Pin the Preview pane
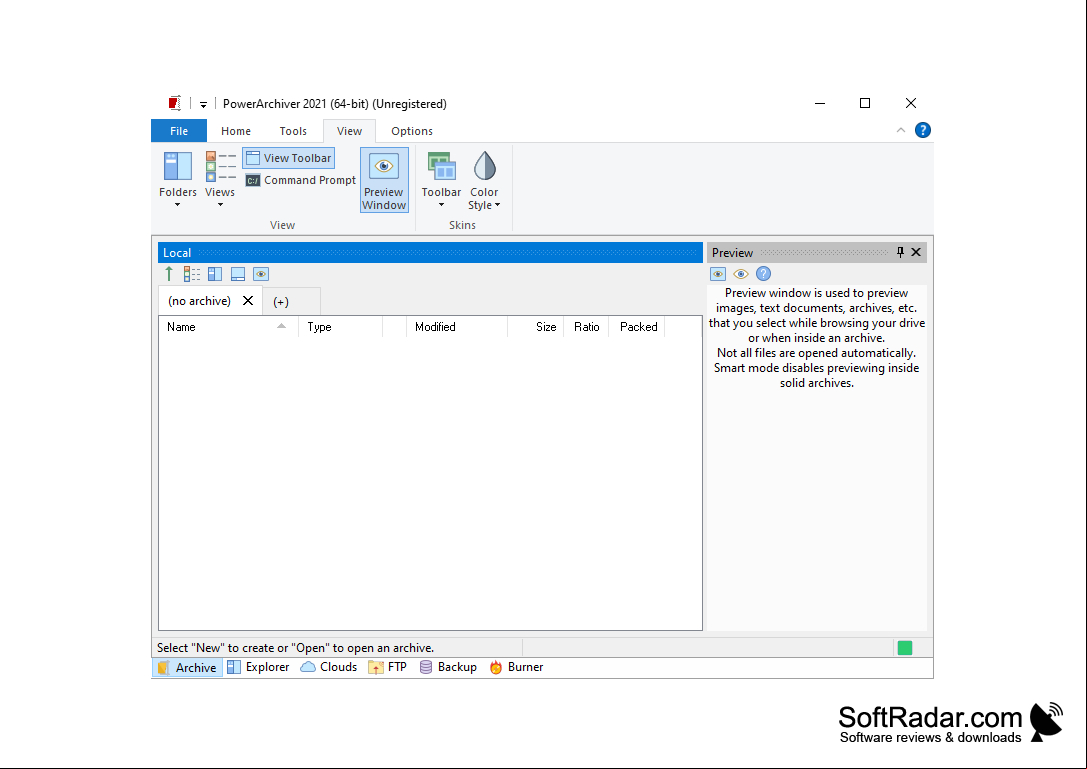The image size is (1087, 769). click(900, 252)
